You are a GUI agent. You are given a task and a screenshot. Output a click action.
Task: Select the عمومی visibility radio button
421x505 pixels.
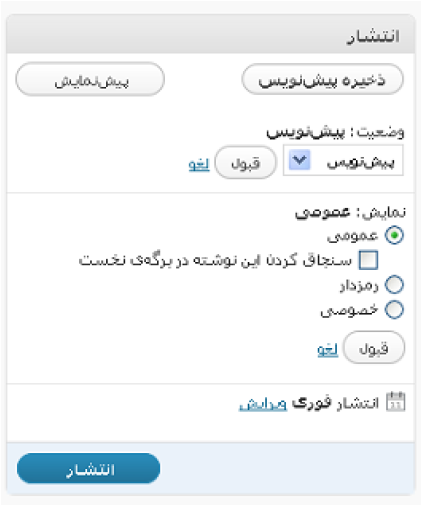coord(394,235)
